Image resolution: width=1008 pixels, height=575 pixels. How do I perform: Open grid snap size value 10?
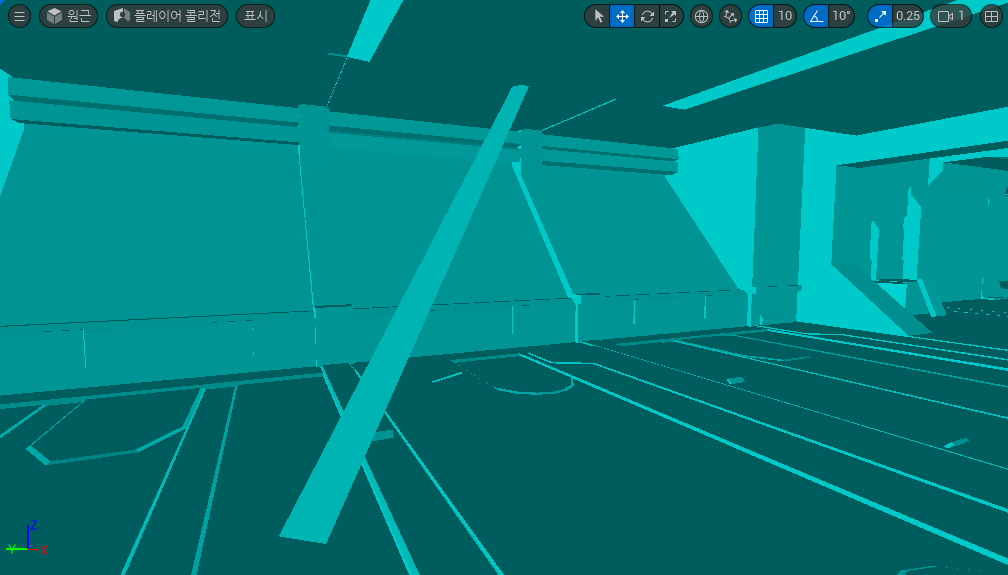point(785,16)
